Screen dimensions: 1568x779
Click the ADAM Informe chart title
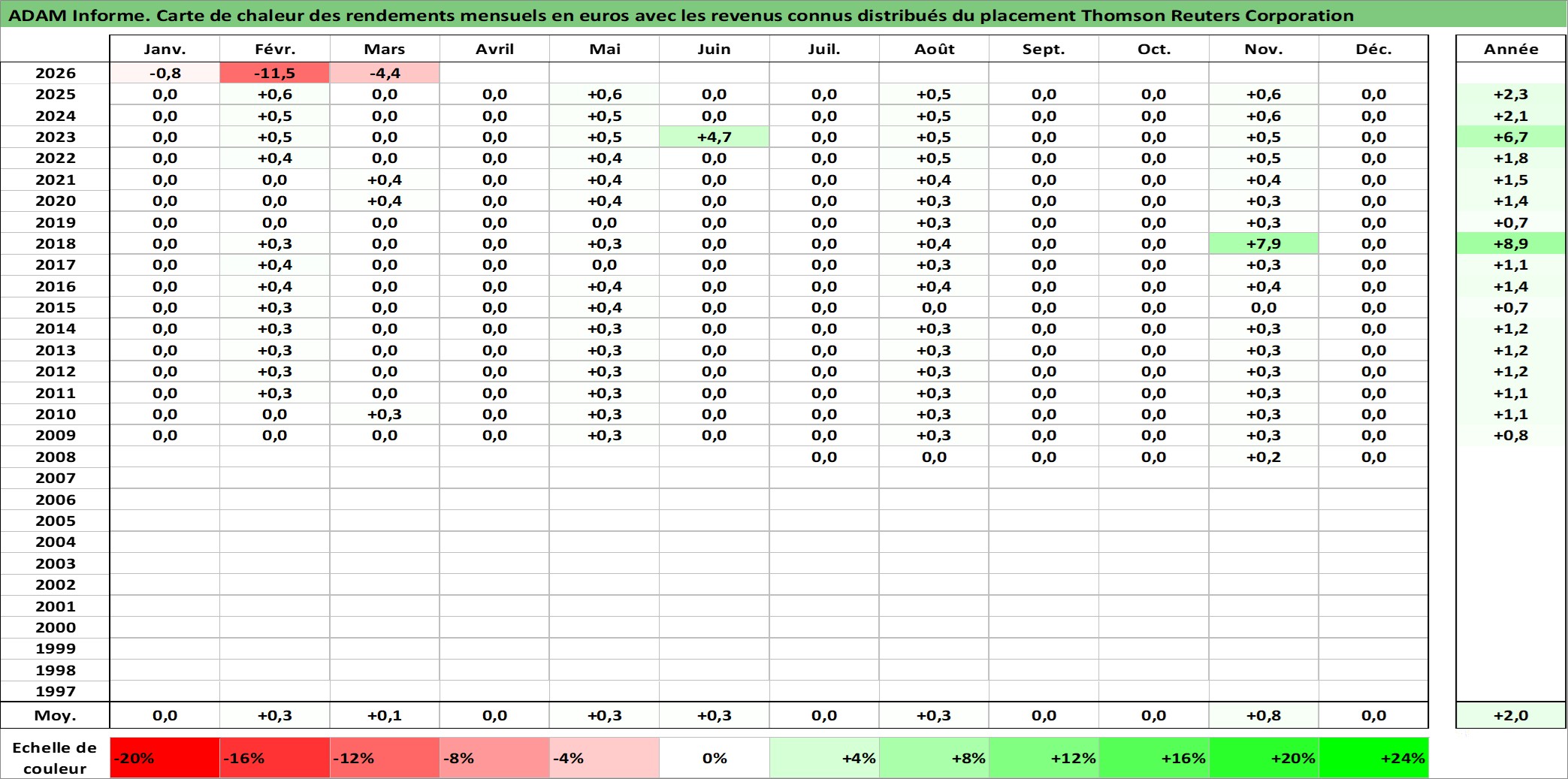[x=681, y=15]
